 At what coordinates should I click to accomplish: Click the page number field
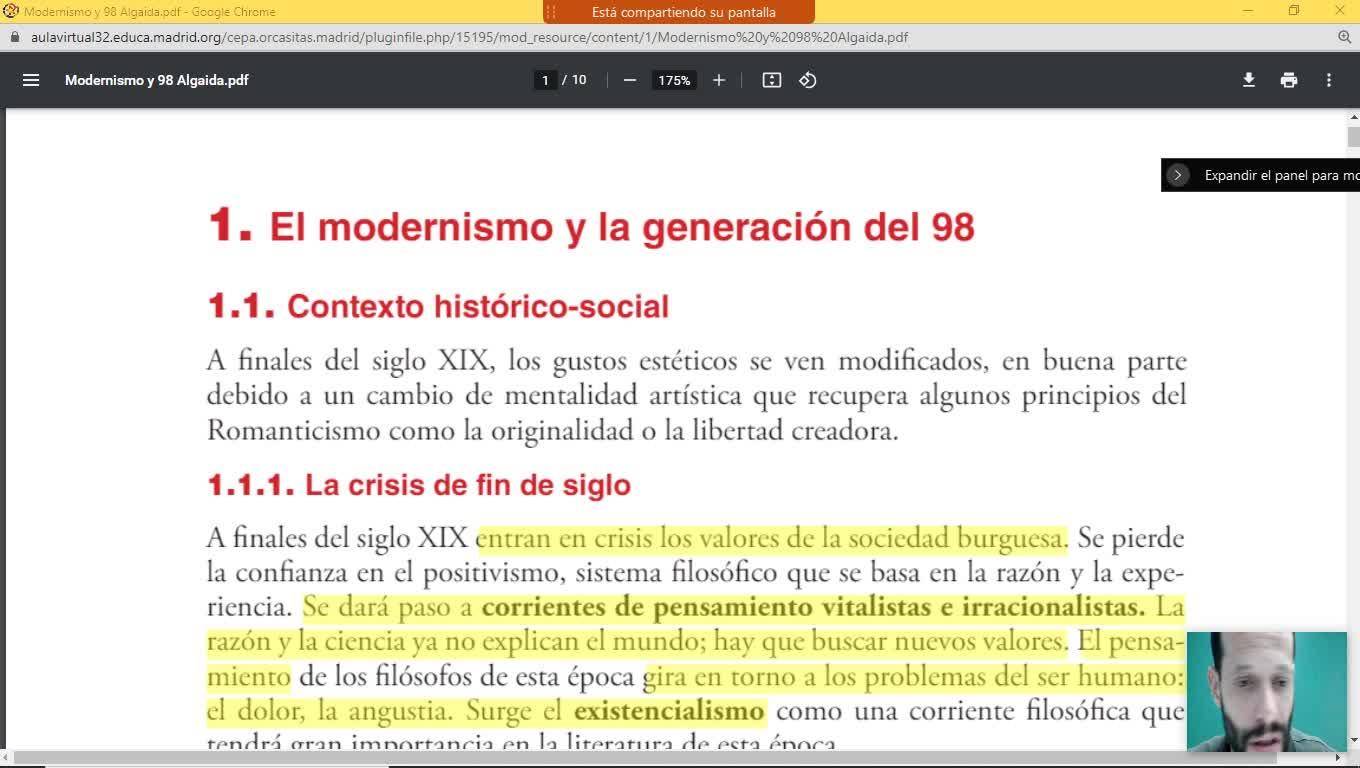click(545, 80)
